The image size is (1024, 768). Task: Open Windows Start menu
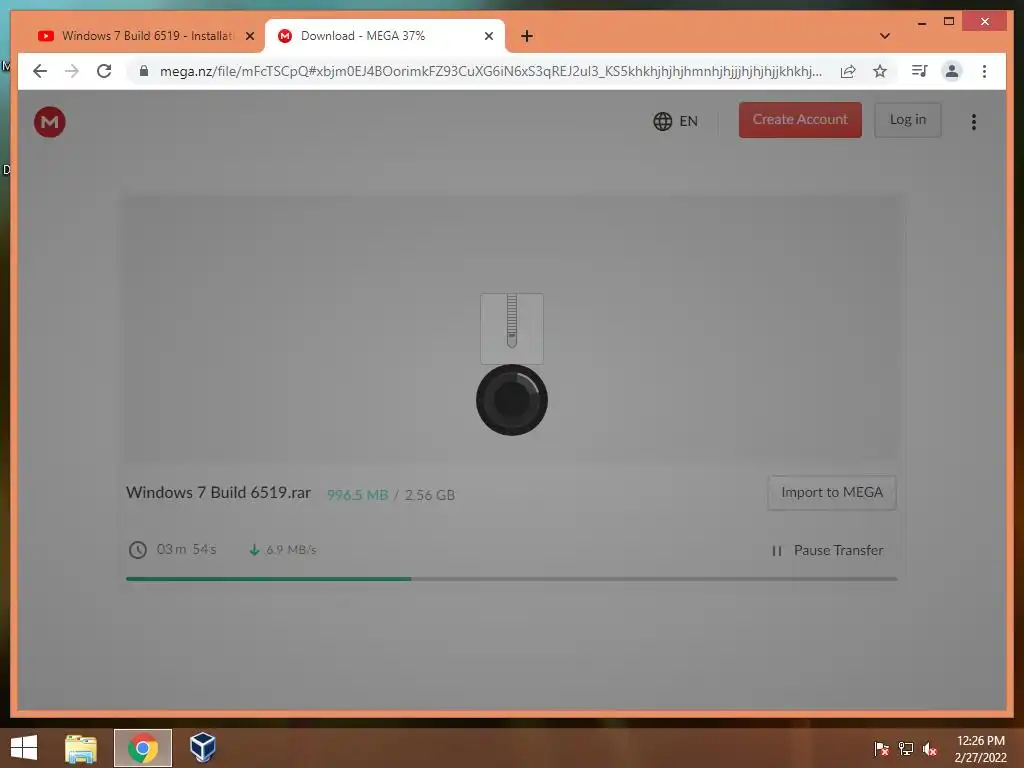(24, 748)
